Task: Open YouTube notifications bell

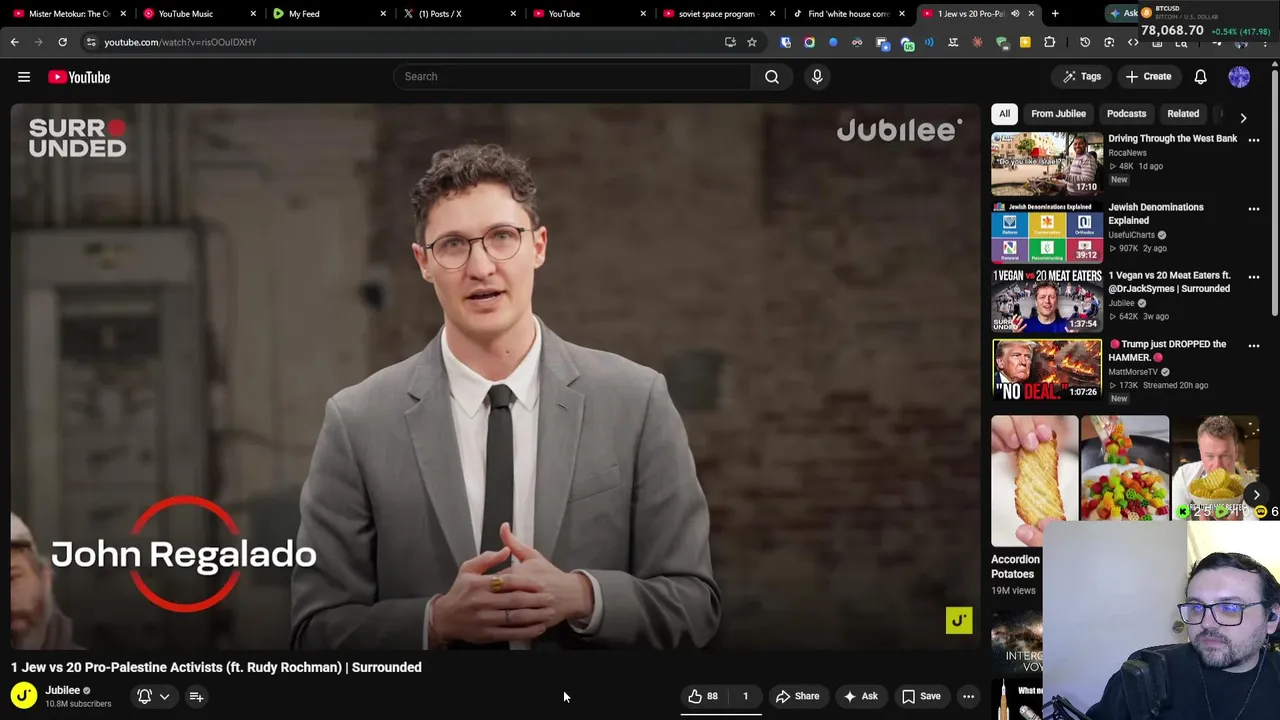Action: pos(1201,76)
